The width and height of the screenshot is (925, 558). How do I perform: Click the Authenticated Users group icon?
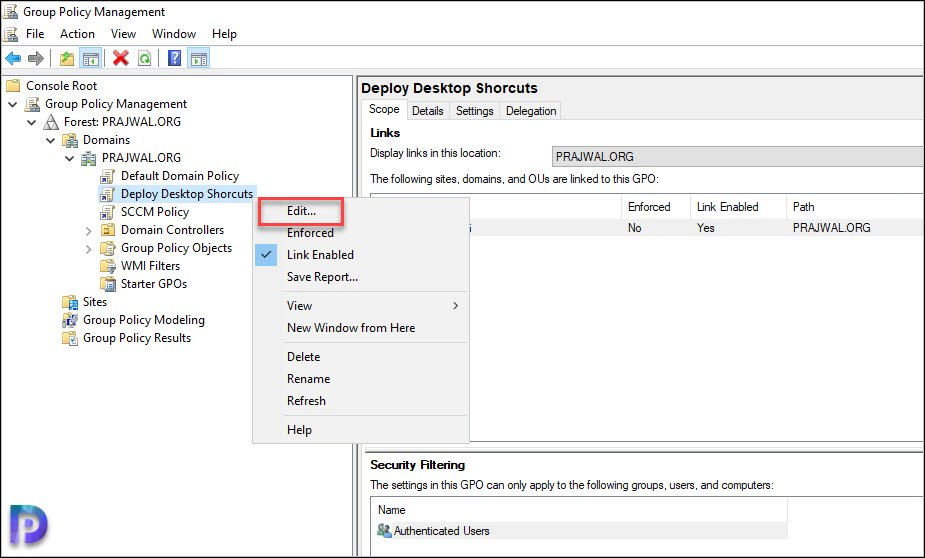tap(384, 530)
